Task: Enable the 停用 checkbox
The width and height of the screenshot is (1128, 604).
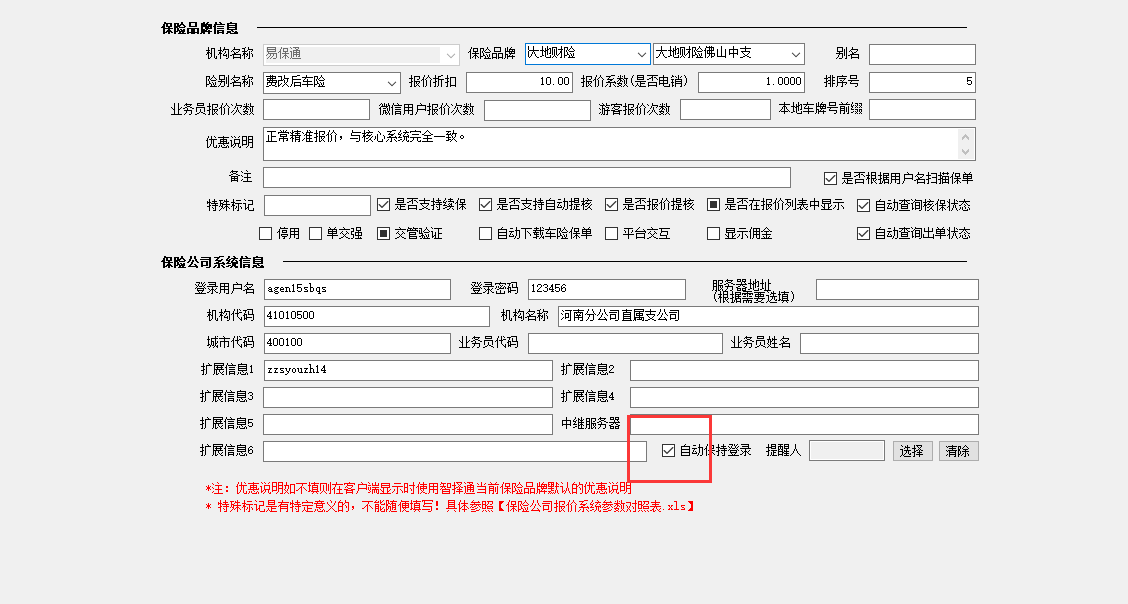Action: coord(265,234)
